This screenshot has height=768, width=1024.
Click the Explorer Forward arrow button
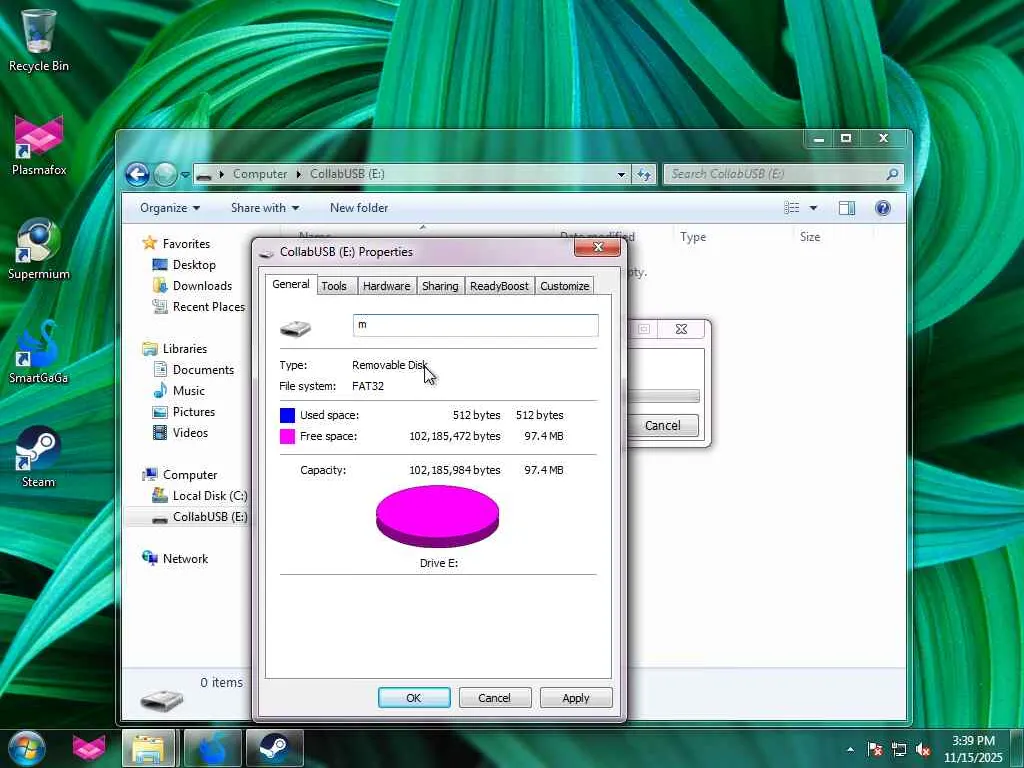coord(165,174)
